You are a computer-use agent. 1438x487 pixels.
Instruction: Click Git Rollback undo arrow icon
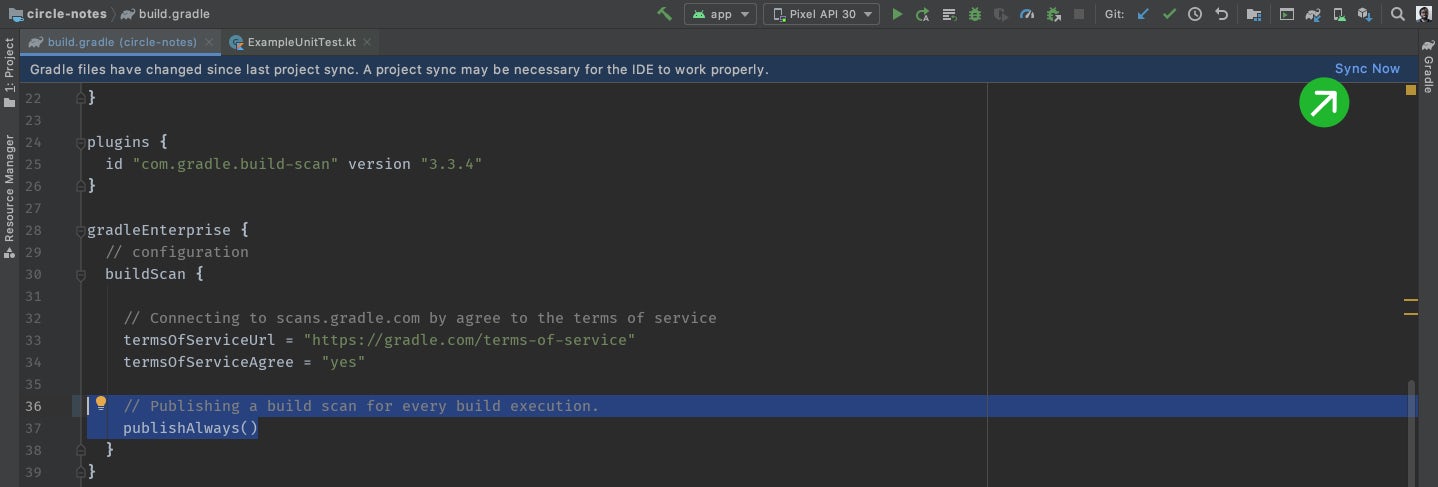[1221, 14]
